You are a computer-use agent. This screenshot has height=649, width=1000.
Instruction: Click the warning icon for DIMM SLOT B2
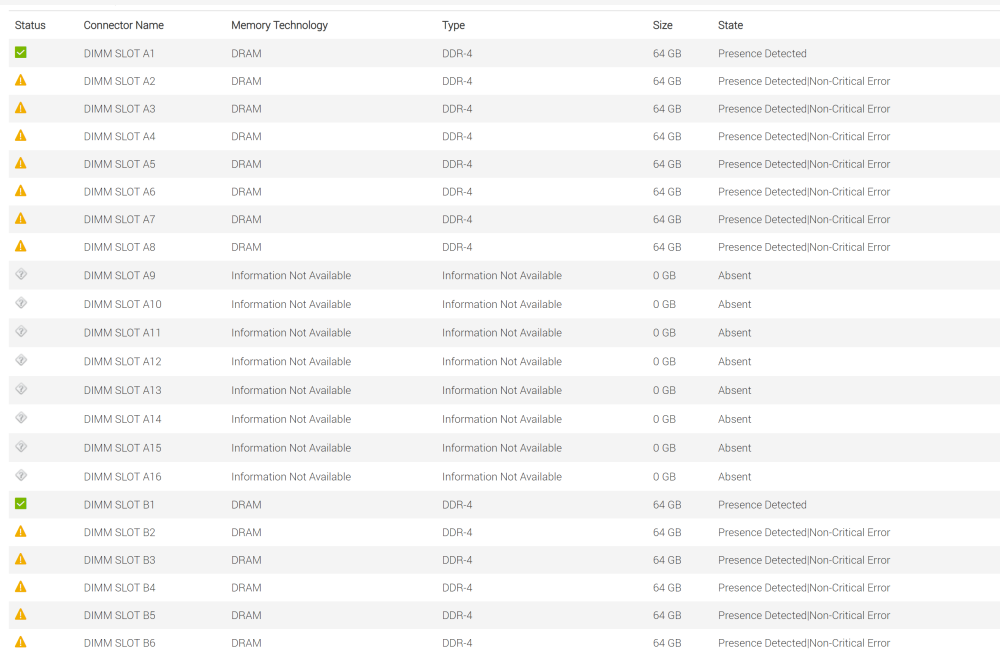point(20,531)
